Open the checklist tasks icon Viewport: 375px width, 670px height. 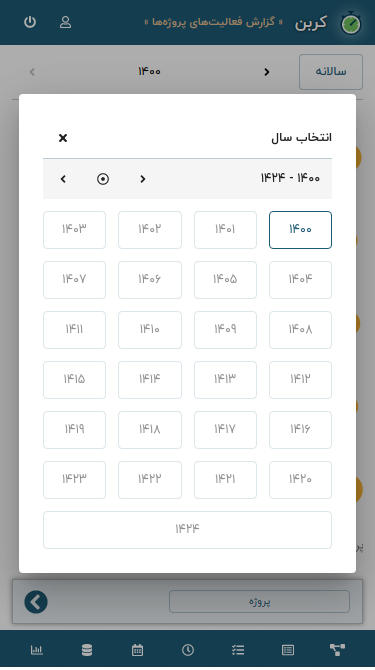tap(238, 650)
